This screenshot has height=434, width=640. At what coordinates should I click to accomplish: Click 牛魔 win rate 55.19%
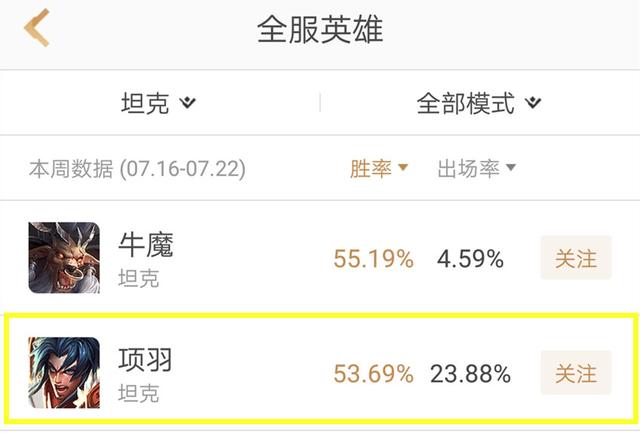point(373,260)
